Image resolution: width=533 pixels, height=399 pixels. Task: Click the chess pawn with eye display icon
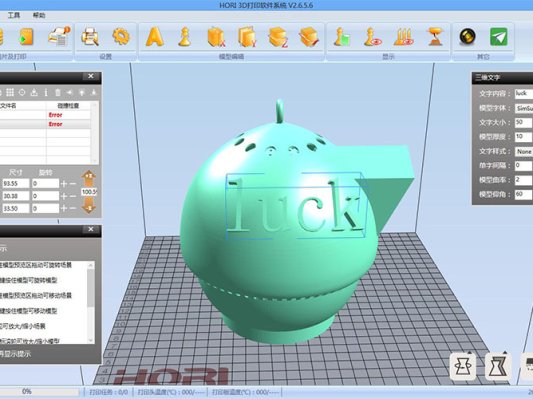click(x=373, y=37)
